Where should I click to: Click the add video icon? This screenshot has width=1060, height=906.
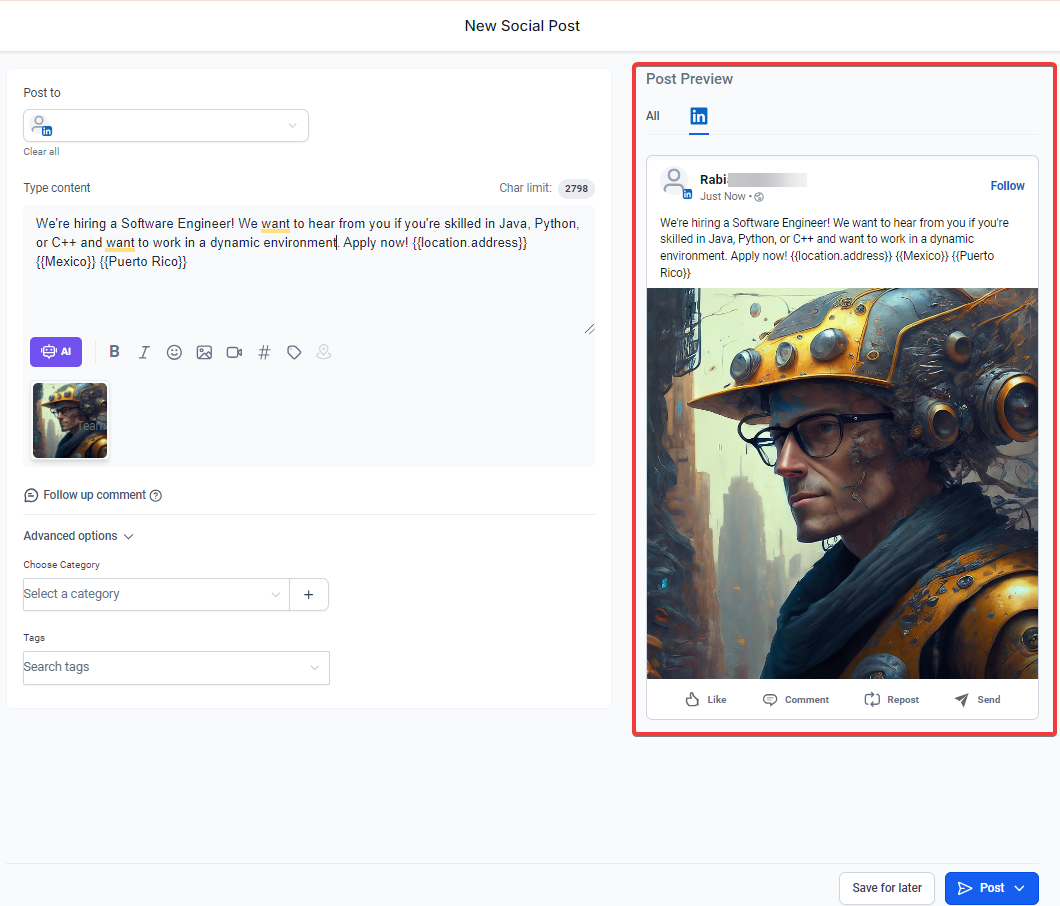[234, 352]
